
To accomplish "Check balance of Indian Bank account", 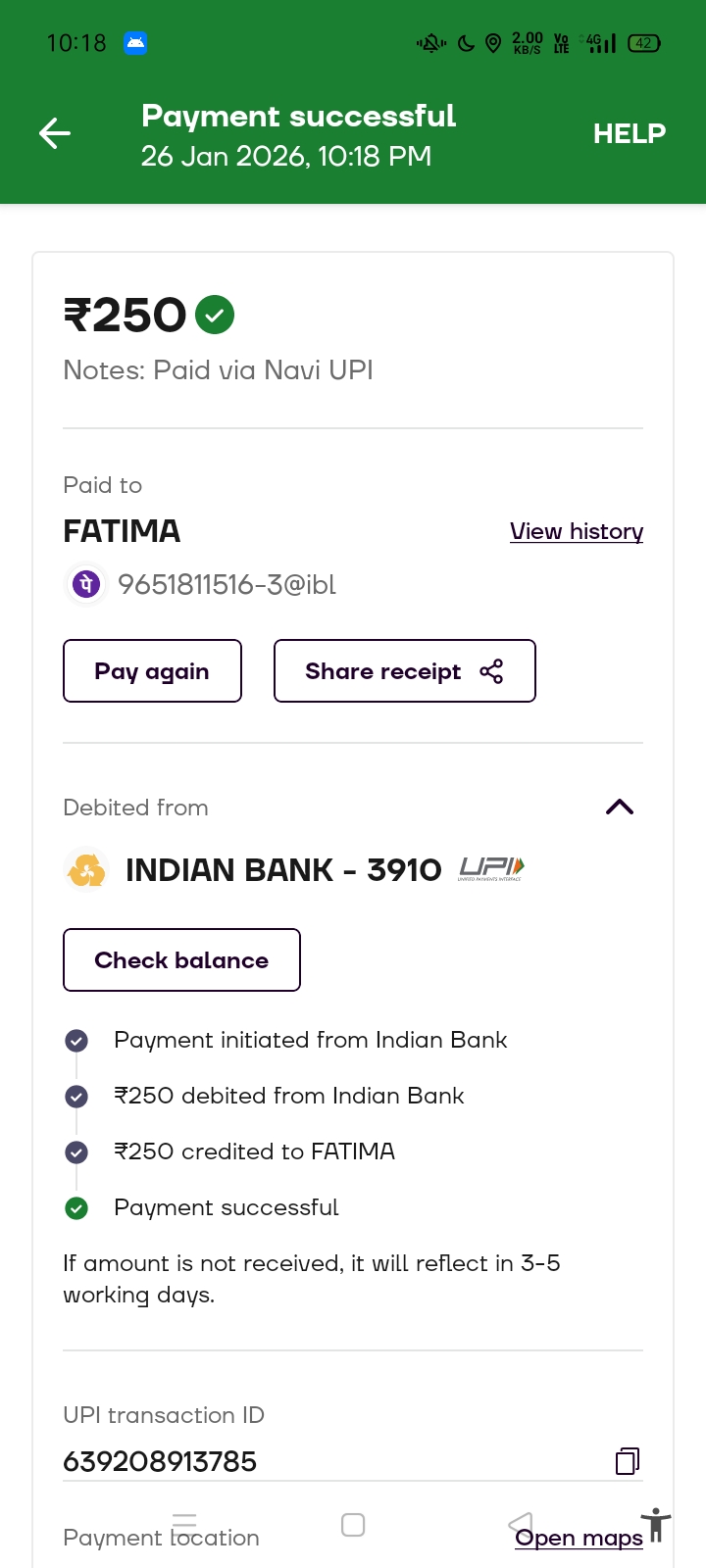I will pyautogui.click(x=181, y=960).
